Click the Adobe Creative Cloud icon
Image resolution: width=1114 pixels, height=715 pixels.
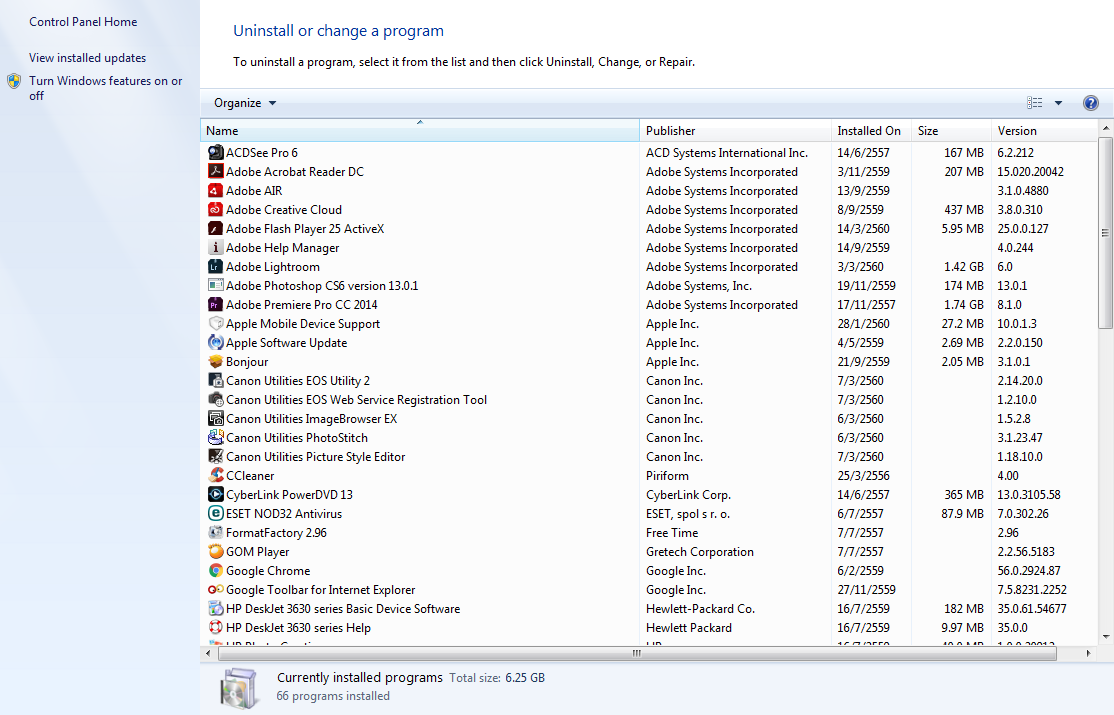[x=215, y=210]
